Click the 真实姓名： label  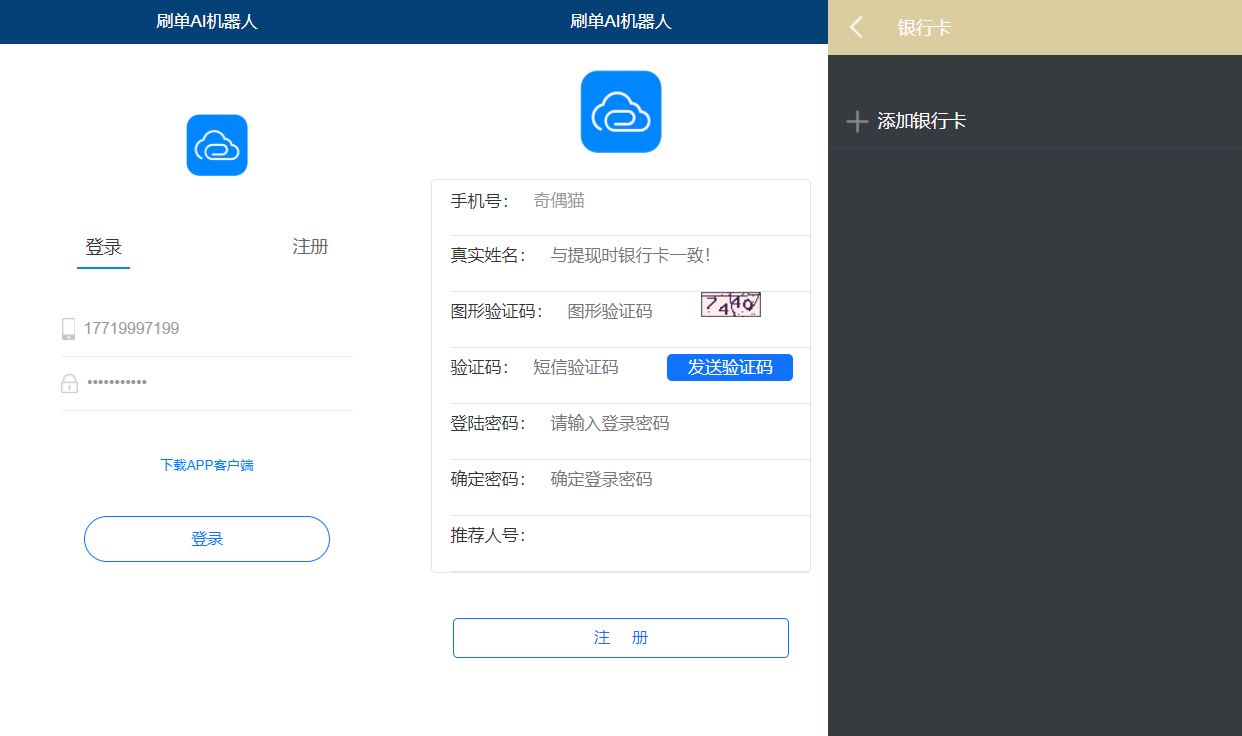489,256
